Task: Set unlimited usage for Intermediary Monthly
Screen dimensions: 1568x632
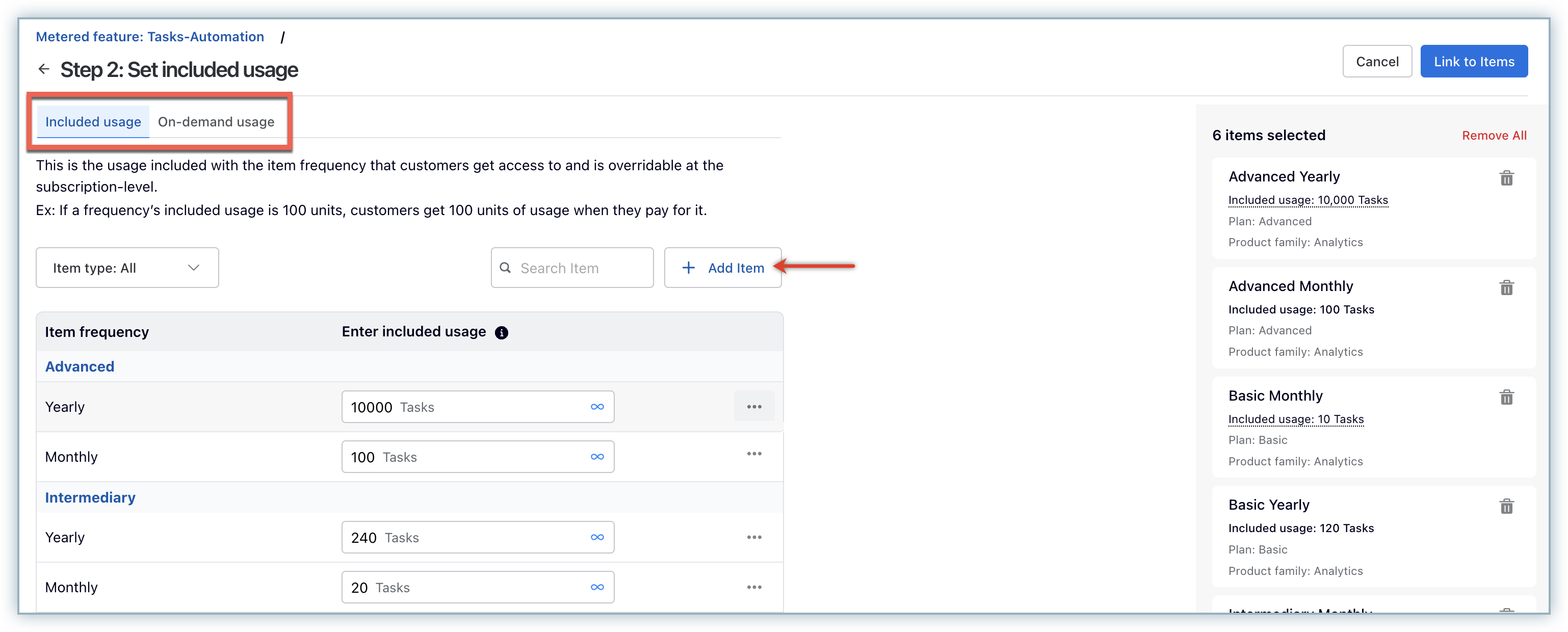Action: pos(597,587)
